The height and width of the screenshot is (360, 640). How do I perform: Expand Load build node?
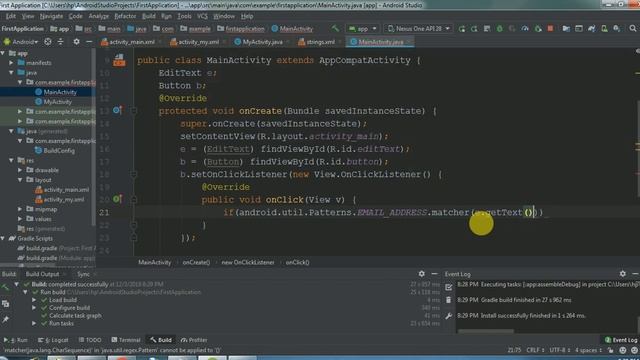34,300
